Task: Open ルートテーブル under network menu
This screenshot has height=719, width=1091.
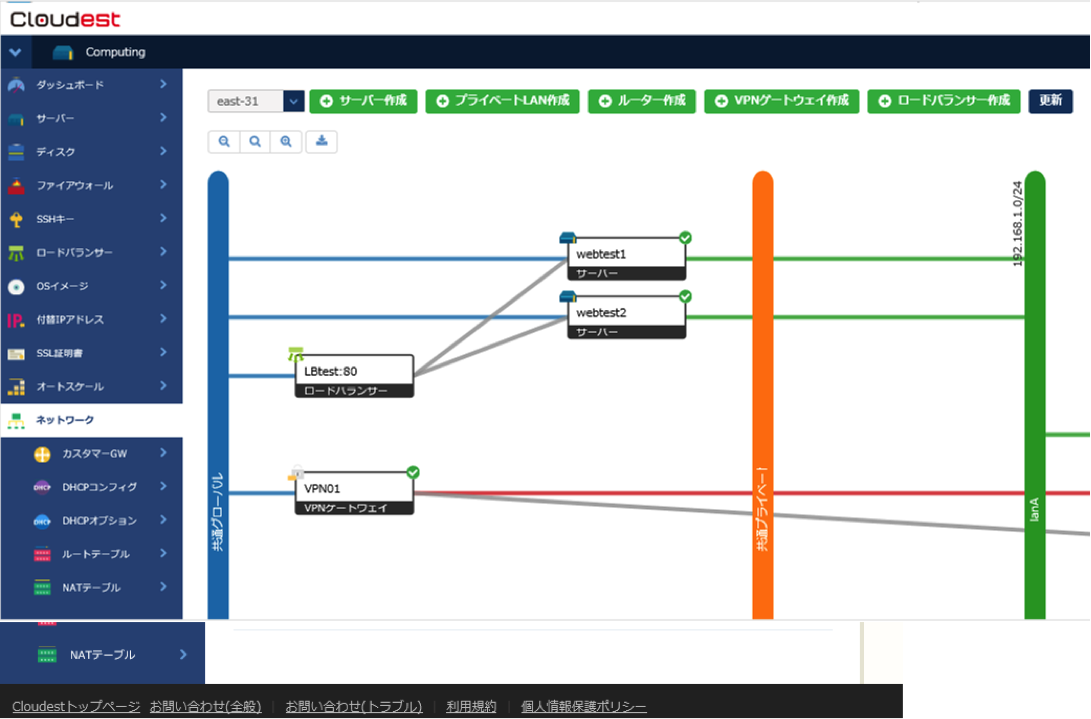Action: [x=96, y=554]
